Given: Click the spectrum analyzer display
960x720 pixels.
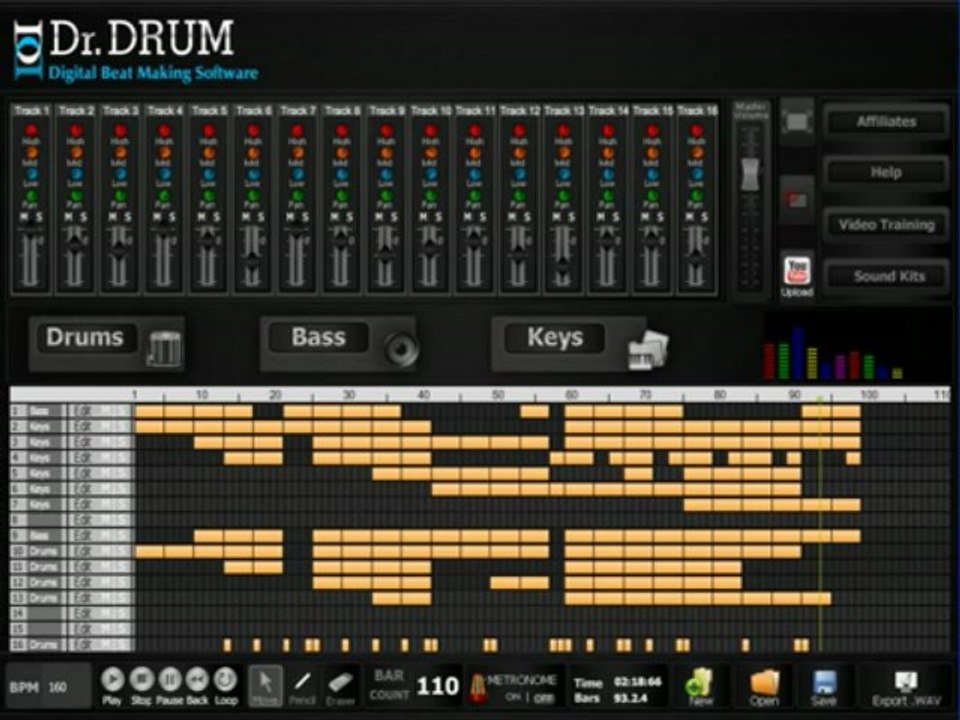Looking at the screenshot, I should pyautogui.click(x=833, y=354).
